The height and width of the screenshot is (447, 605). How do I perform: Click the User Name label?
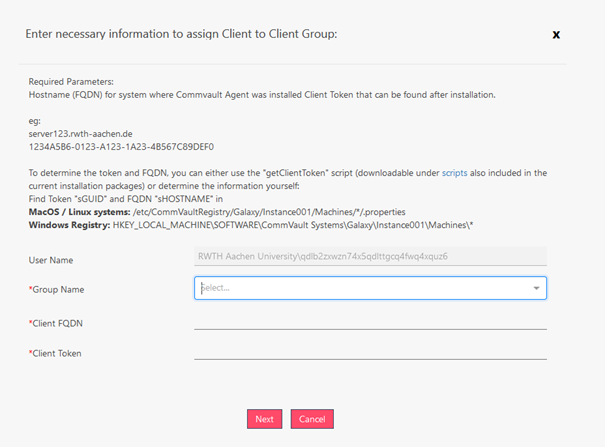pos(53,260)
